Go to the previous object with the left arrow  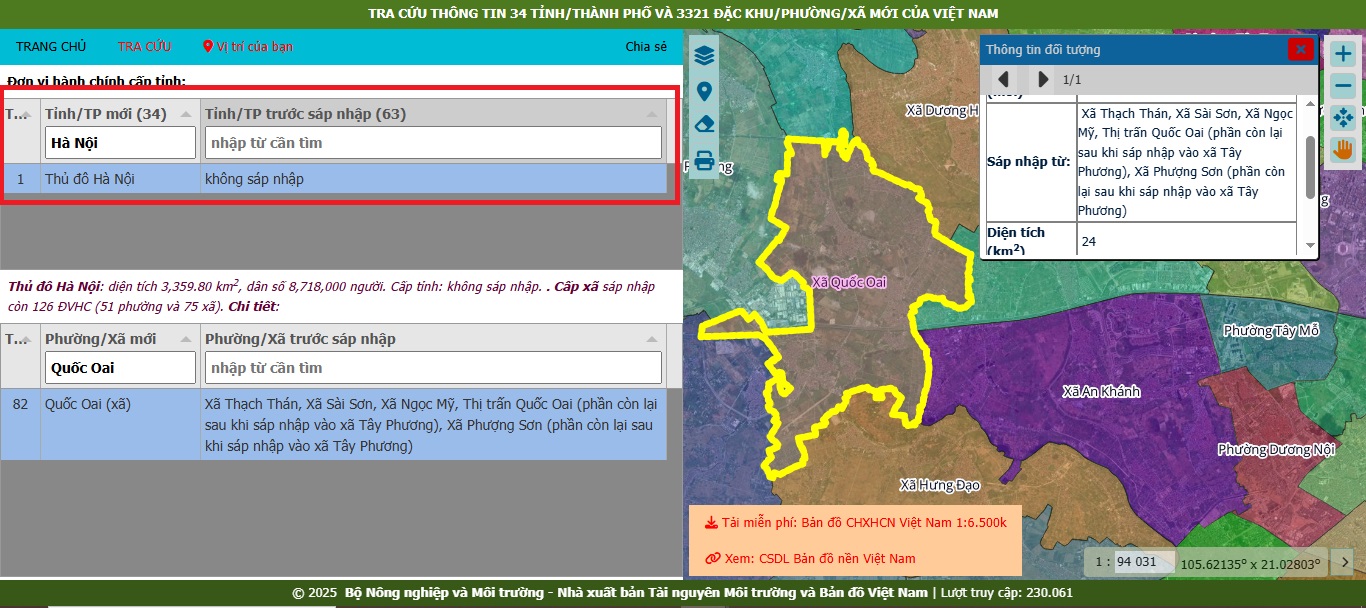pyautogui.click(x=1002, y=79)
